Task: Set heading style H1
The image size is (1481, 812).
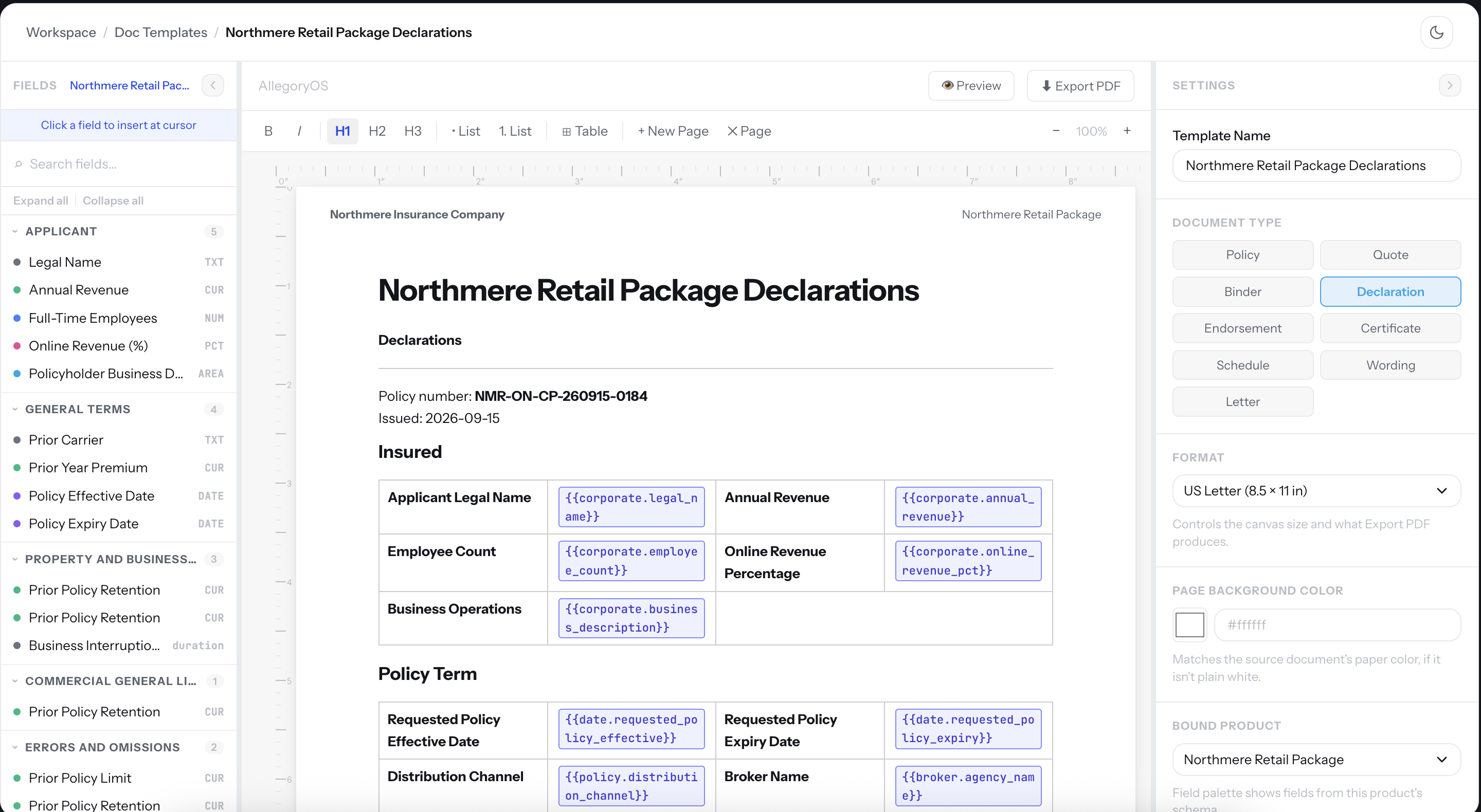Action: point(342,131)
